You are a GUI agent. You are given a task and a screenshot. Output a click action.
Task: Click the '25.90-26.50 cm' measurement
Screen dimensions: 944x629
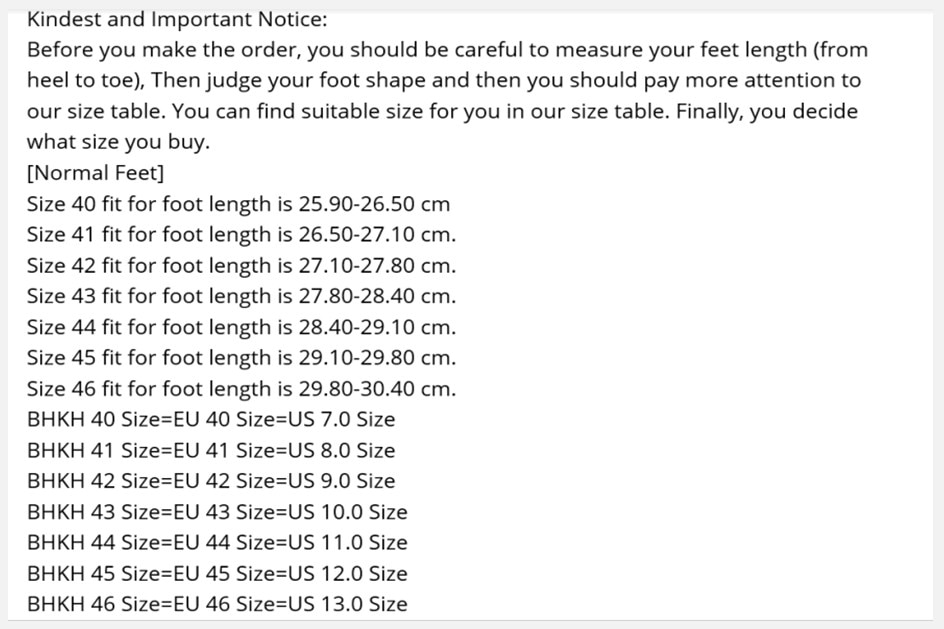[x=374, y=204]
